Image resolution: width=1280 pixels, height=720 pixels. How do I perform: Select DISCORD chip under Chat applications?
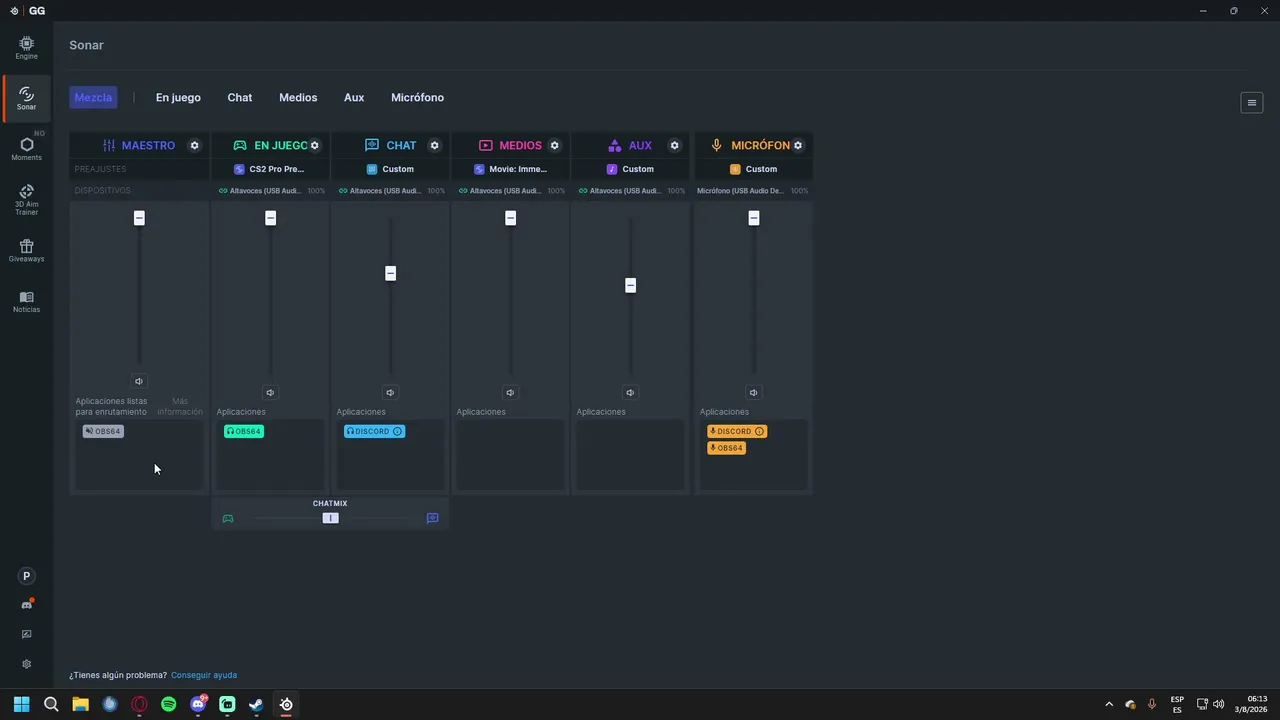click(374, 431)
